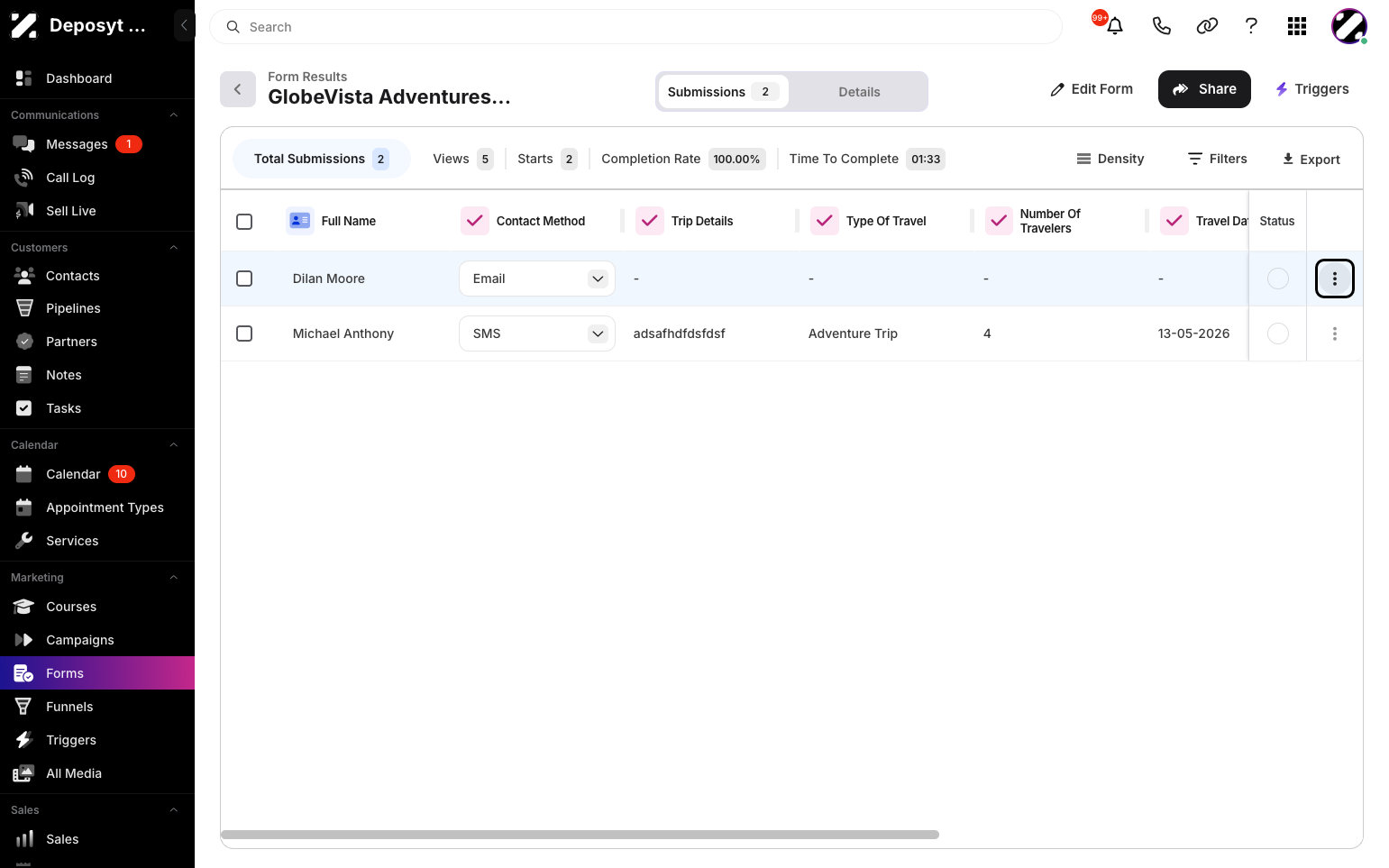Open the link icon in the header
This screenshot has height=868, width=1389.
[x=1207, y=26]
